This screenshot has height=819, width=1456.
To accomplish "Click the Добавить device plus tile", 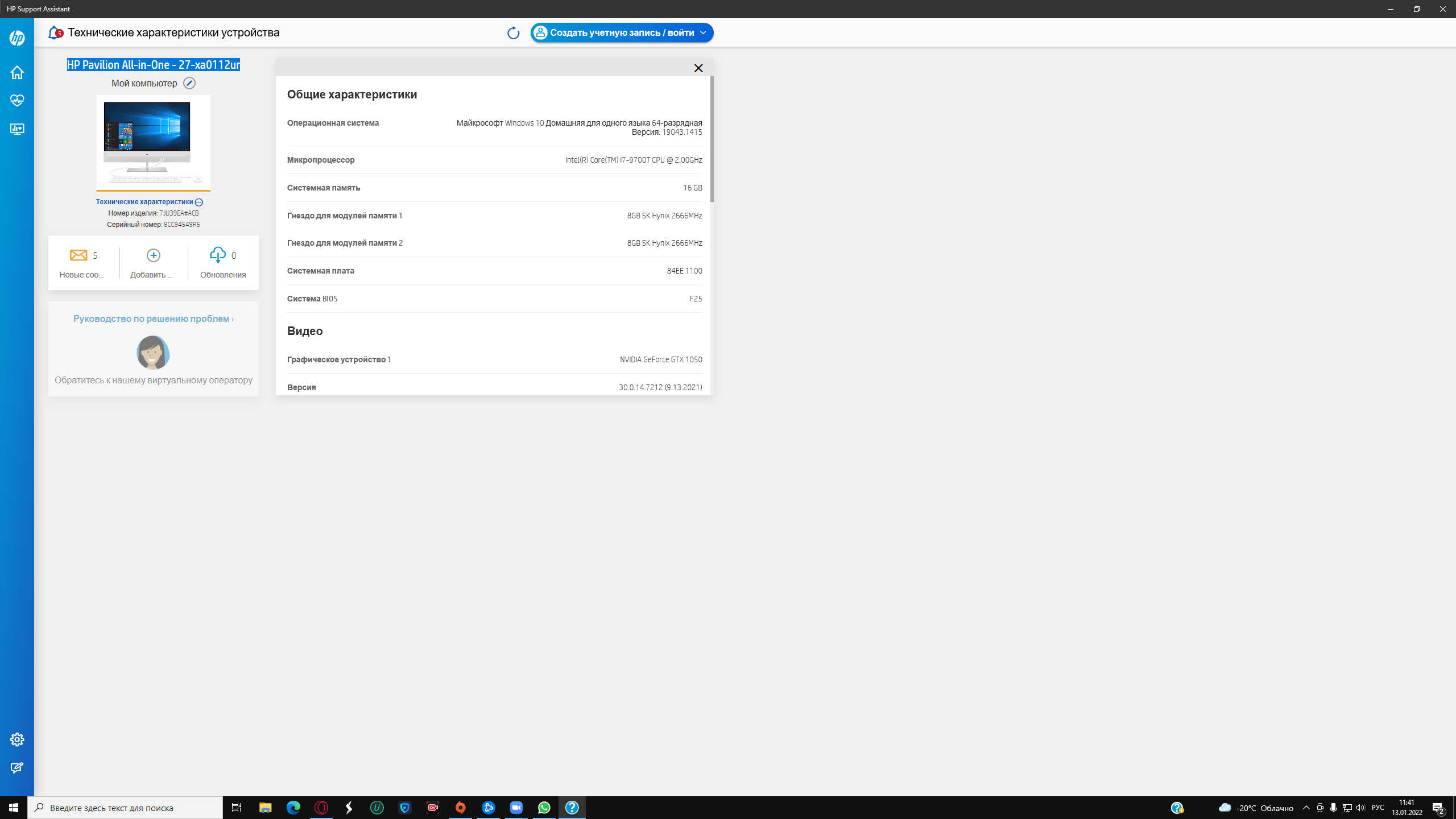I will (x=153, y=263).
